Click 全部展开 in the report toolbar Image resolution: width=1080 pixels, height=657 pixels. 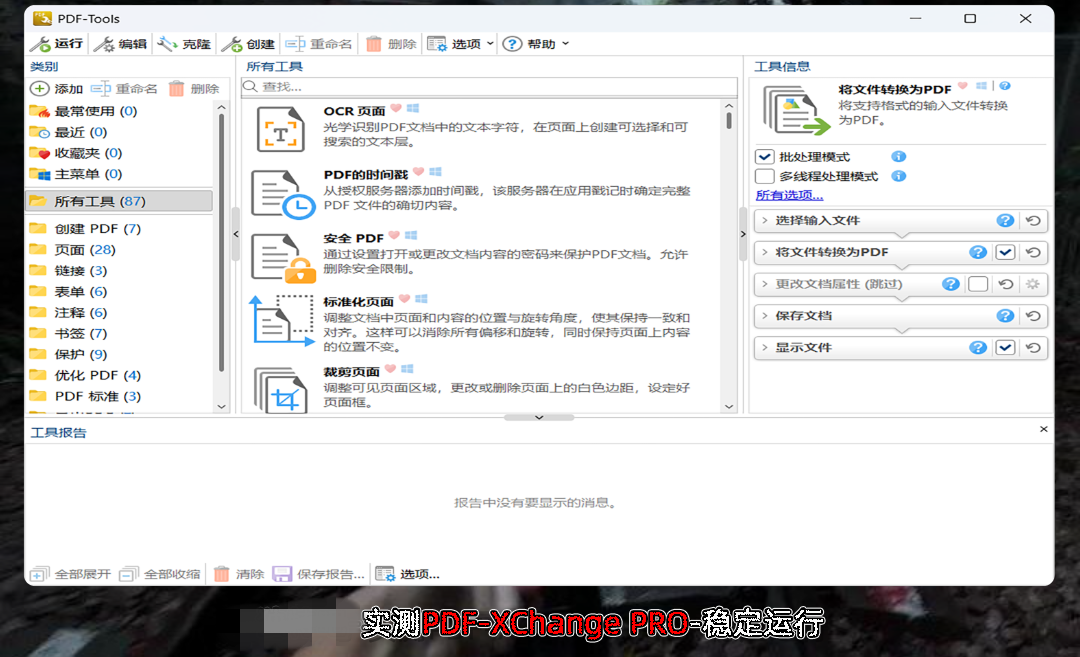point(70,574)
